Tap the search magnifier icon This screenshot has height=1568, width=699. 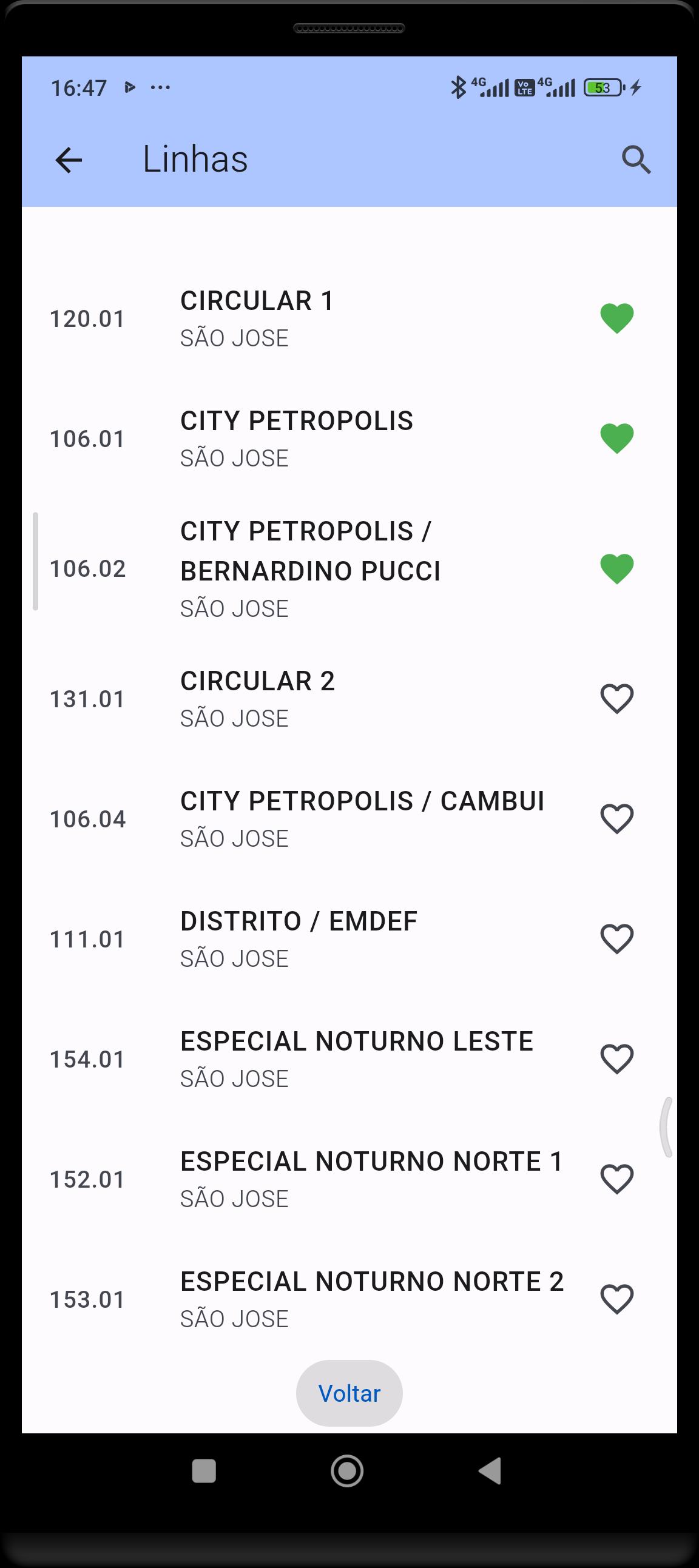pos(636,160)
